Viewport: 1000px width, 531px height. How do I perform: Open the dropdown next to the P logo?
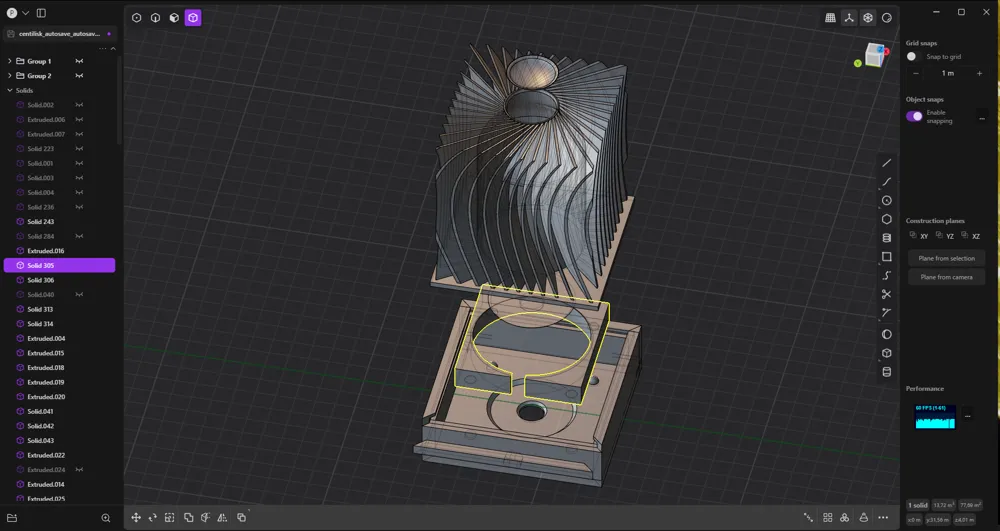(26, 13)
